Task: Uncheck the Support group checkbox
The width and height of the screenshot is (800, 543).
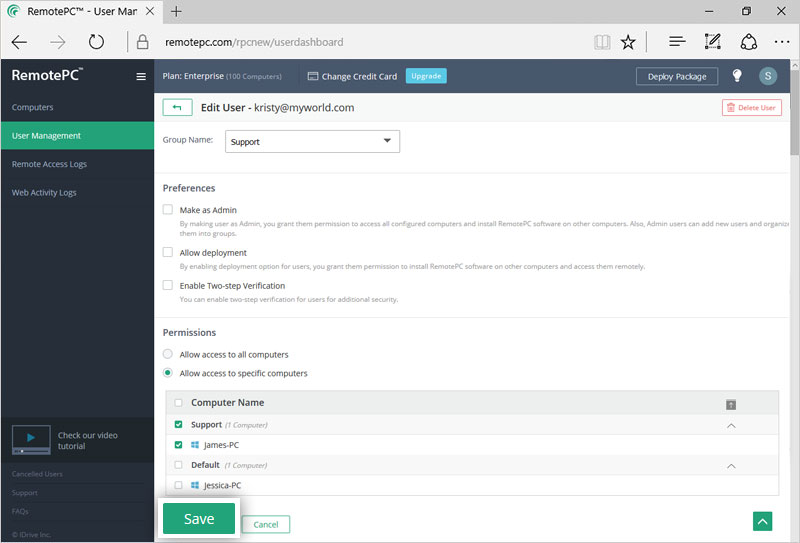Action: (x=178, y=425)
